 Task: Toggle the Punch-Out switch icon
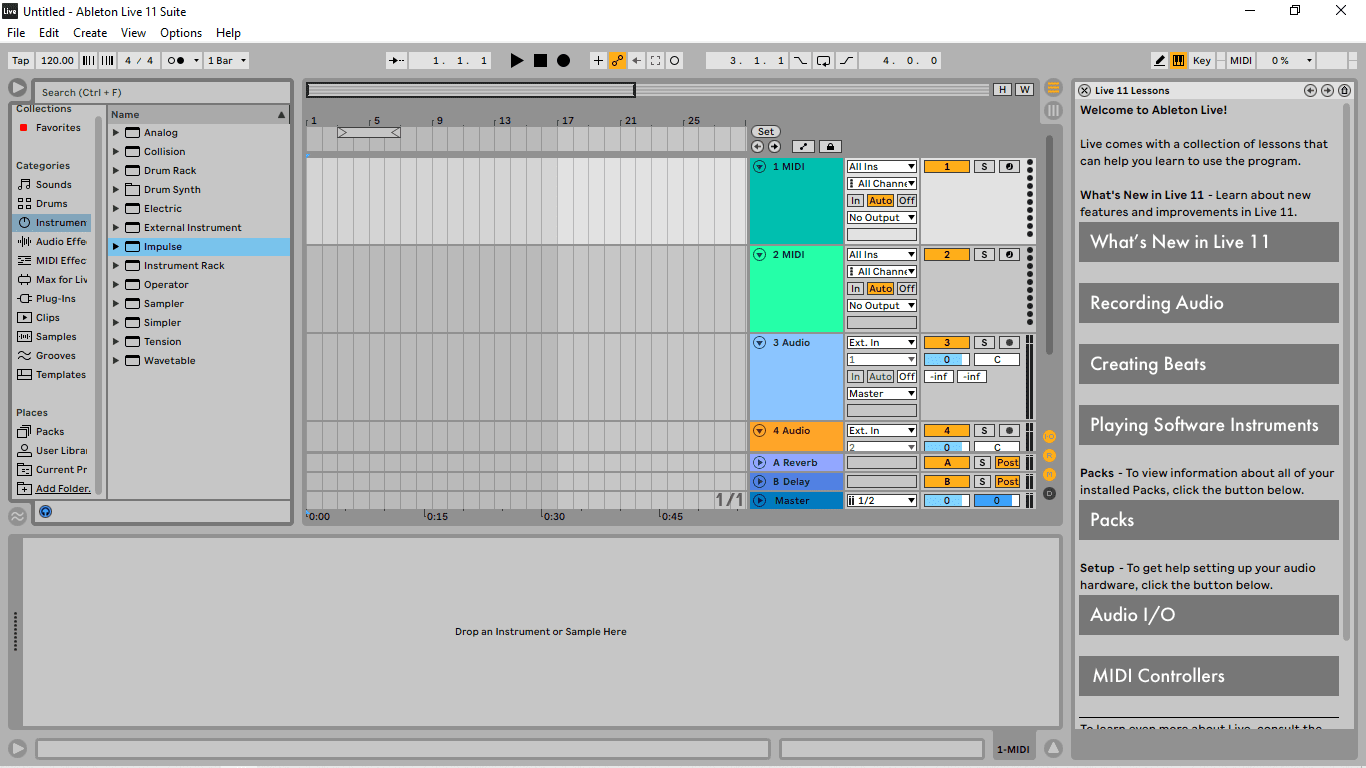tap(846, 61)
